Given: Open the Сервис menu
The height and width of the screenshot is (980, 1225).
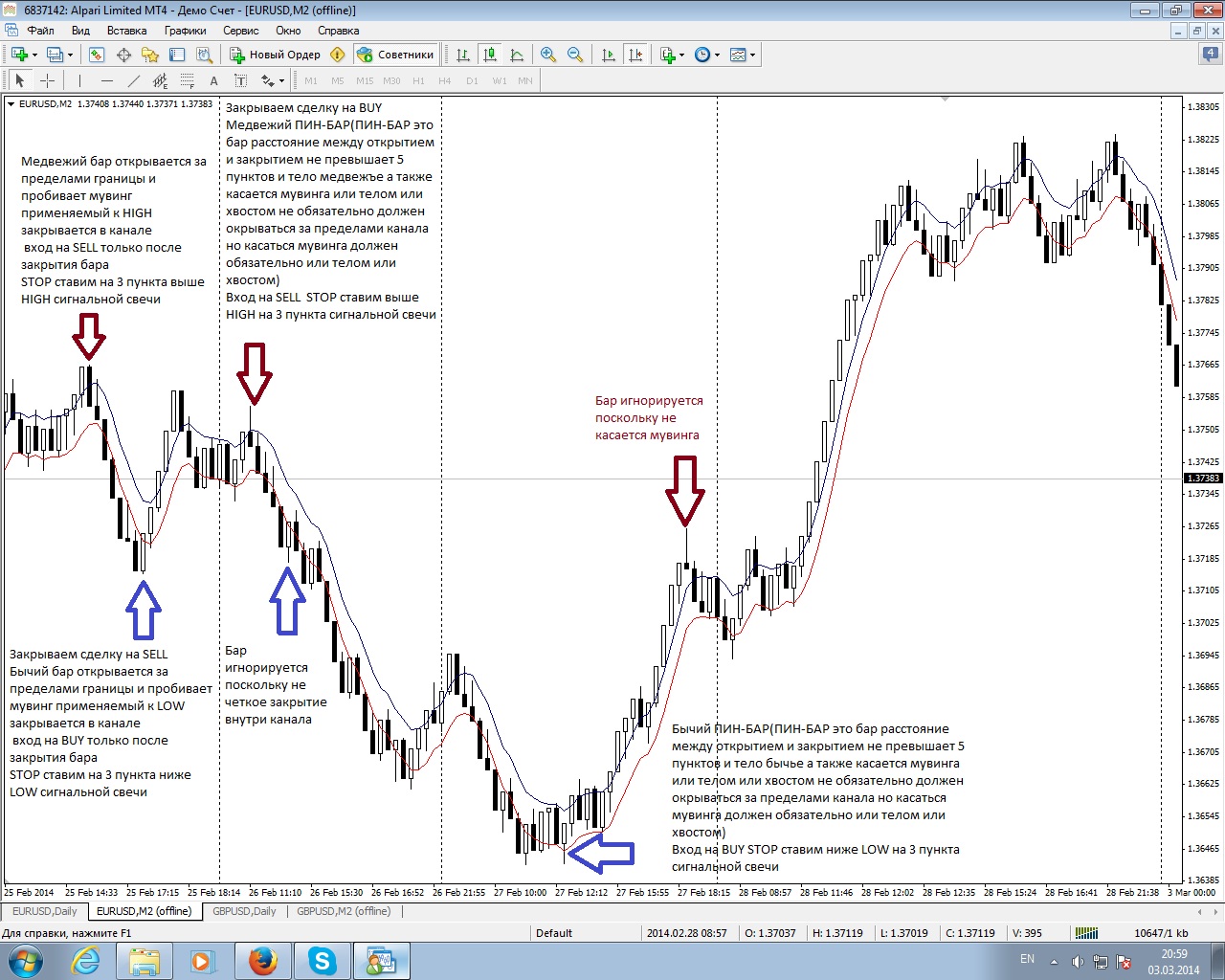Looking at the screenshot, I should pos(241,31).
